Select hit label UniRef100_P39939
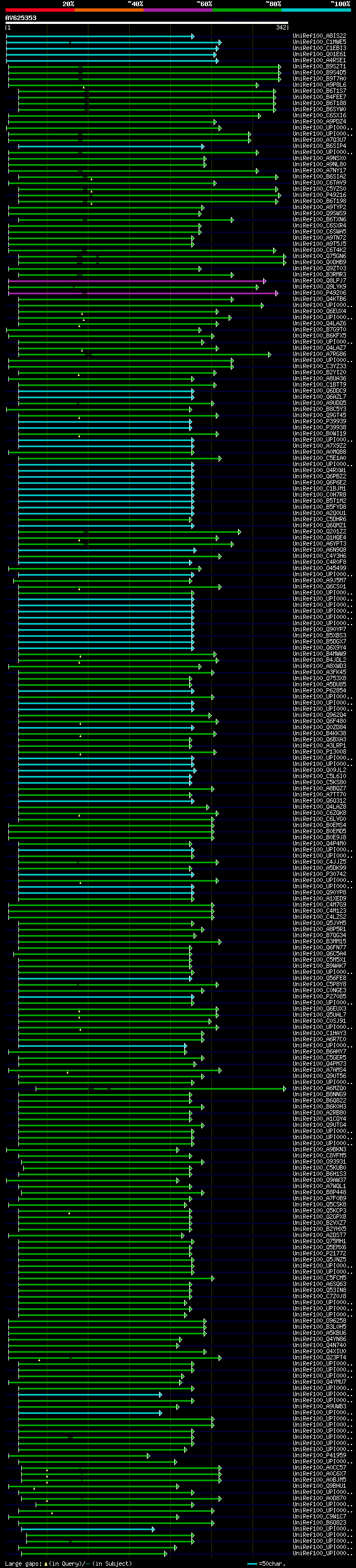 point(319,422)
